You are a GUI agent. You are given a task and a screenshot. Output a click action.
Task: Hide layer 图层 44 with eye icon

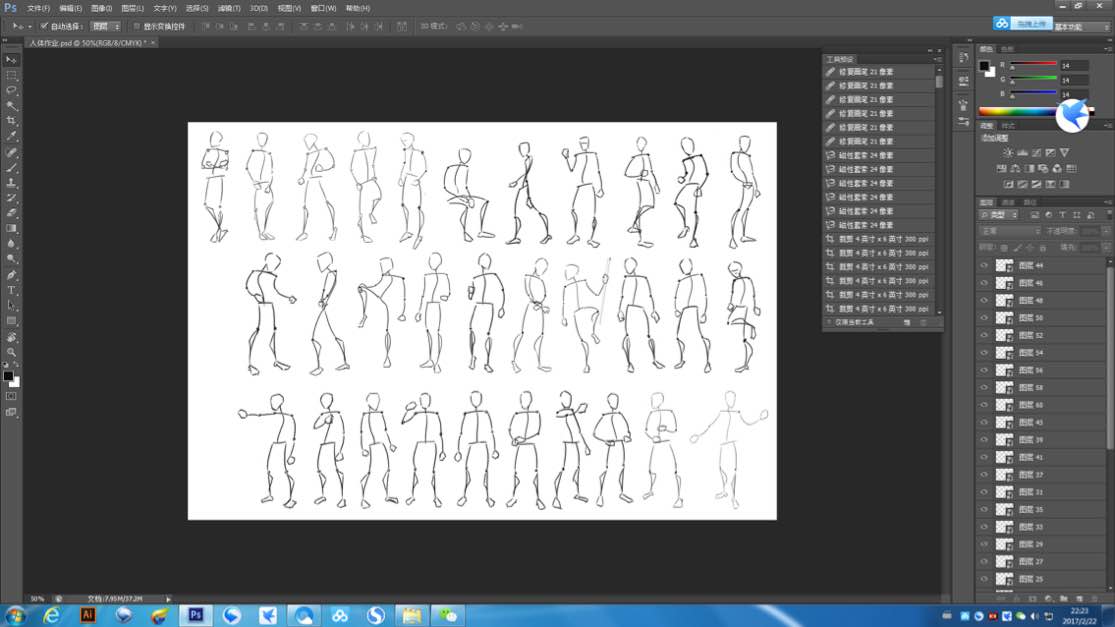pyautogui.click(x=984, y=266)
